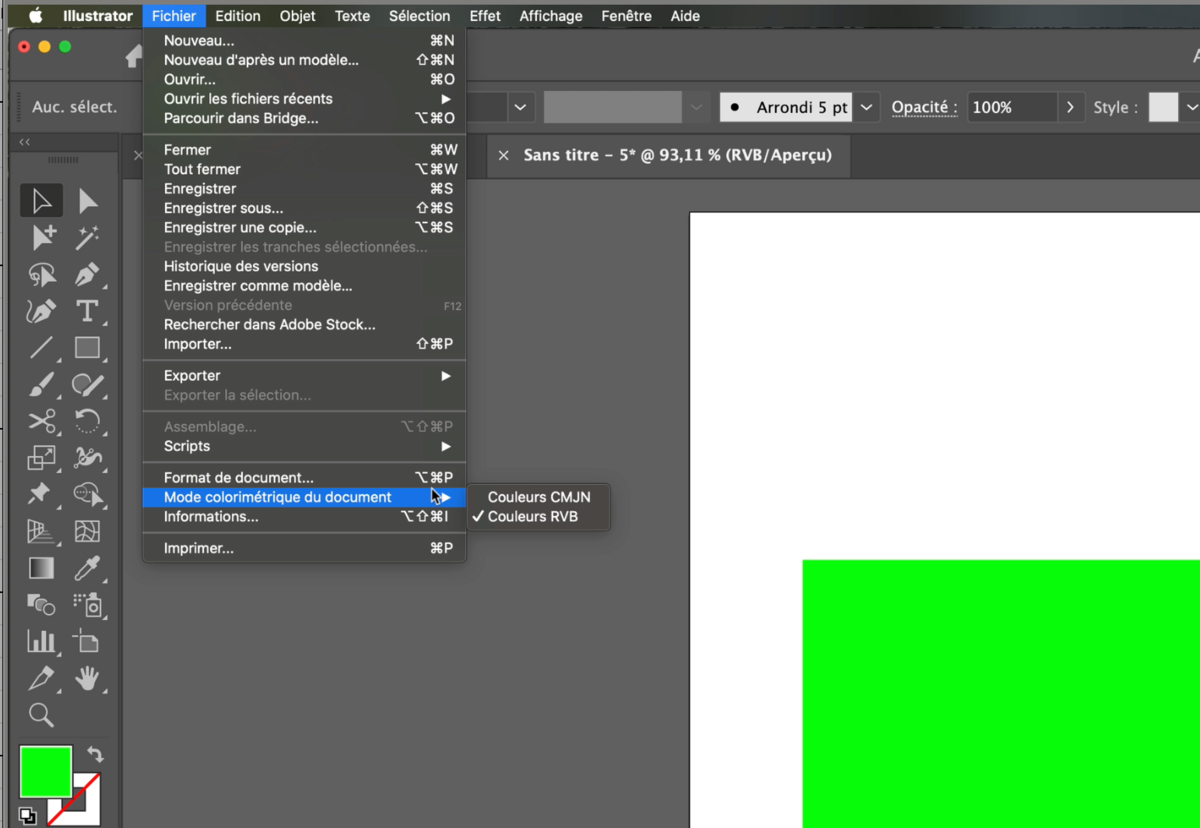Viewport: 1200px width, 828px height.
Task: Select the Pen tool
Action: tap(88, 274)
